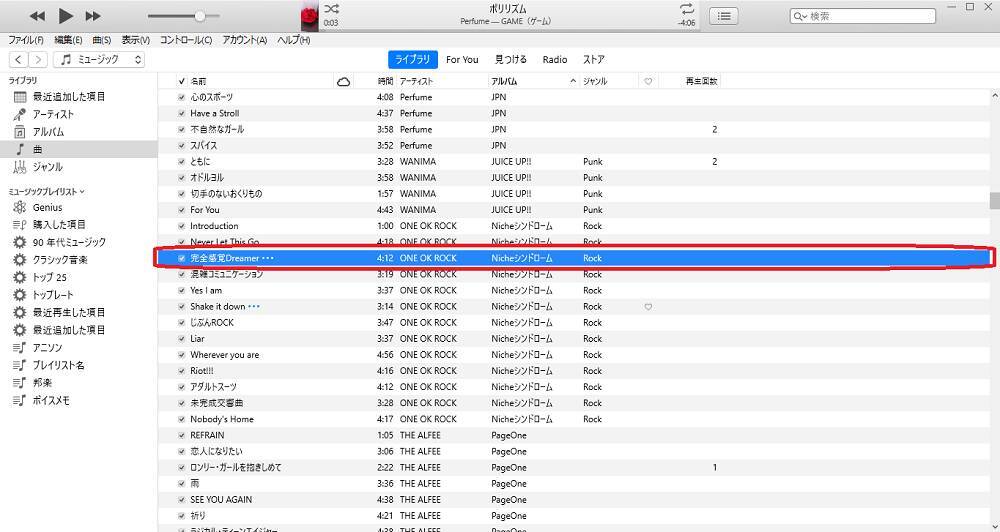Uncheck the checkbox for Have a Stroll

click(x=181, y=113)
